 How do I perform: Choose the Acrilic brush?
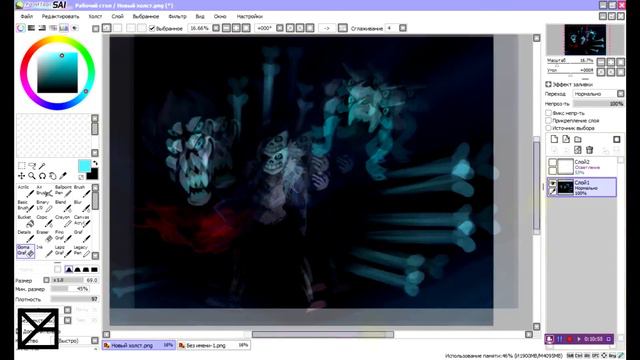pos(25,191)
